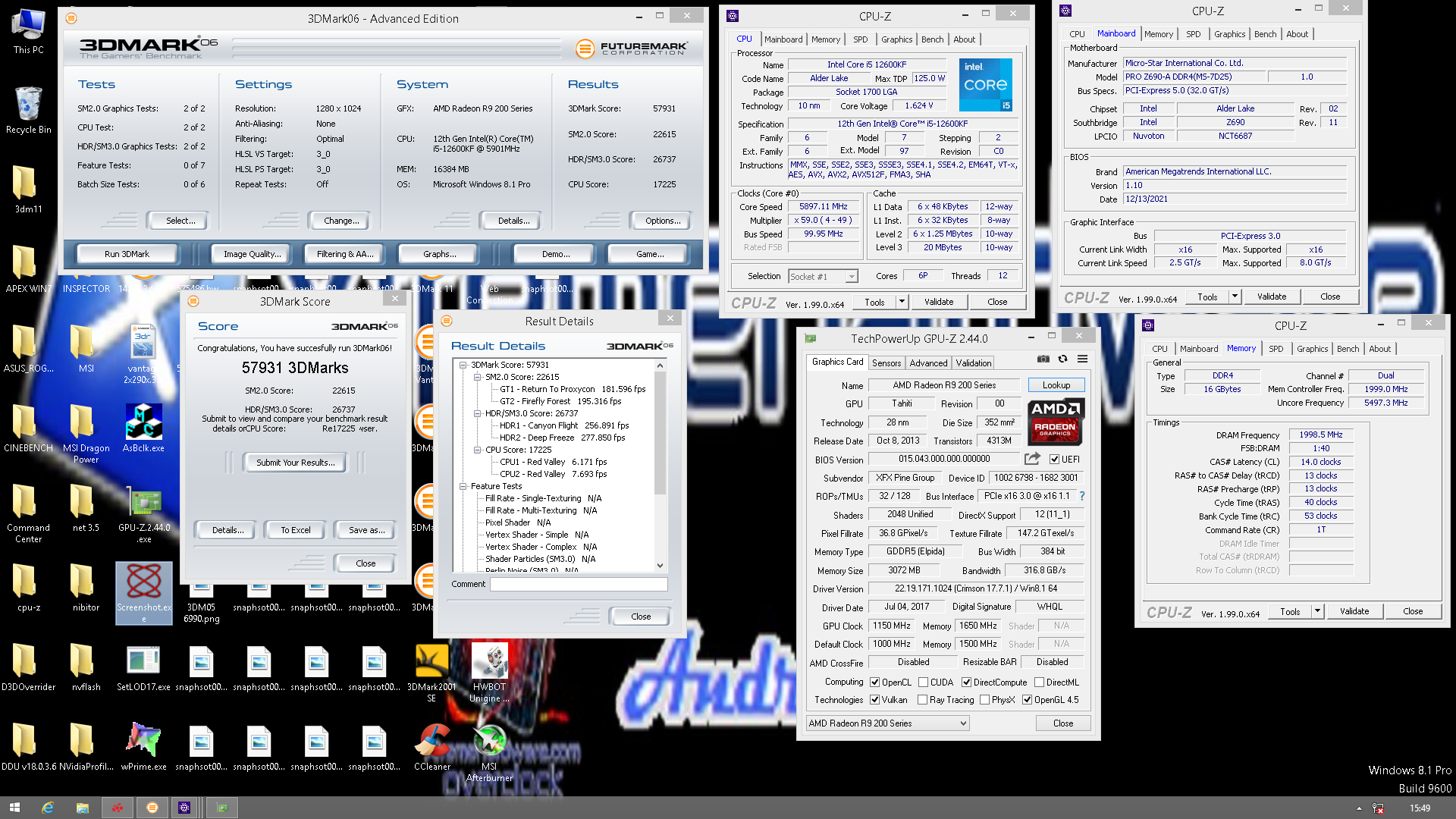Export the BIOS using the share arrow icon
Viewport: 1456px width, 819px height.
click(x=1032, y=459)
